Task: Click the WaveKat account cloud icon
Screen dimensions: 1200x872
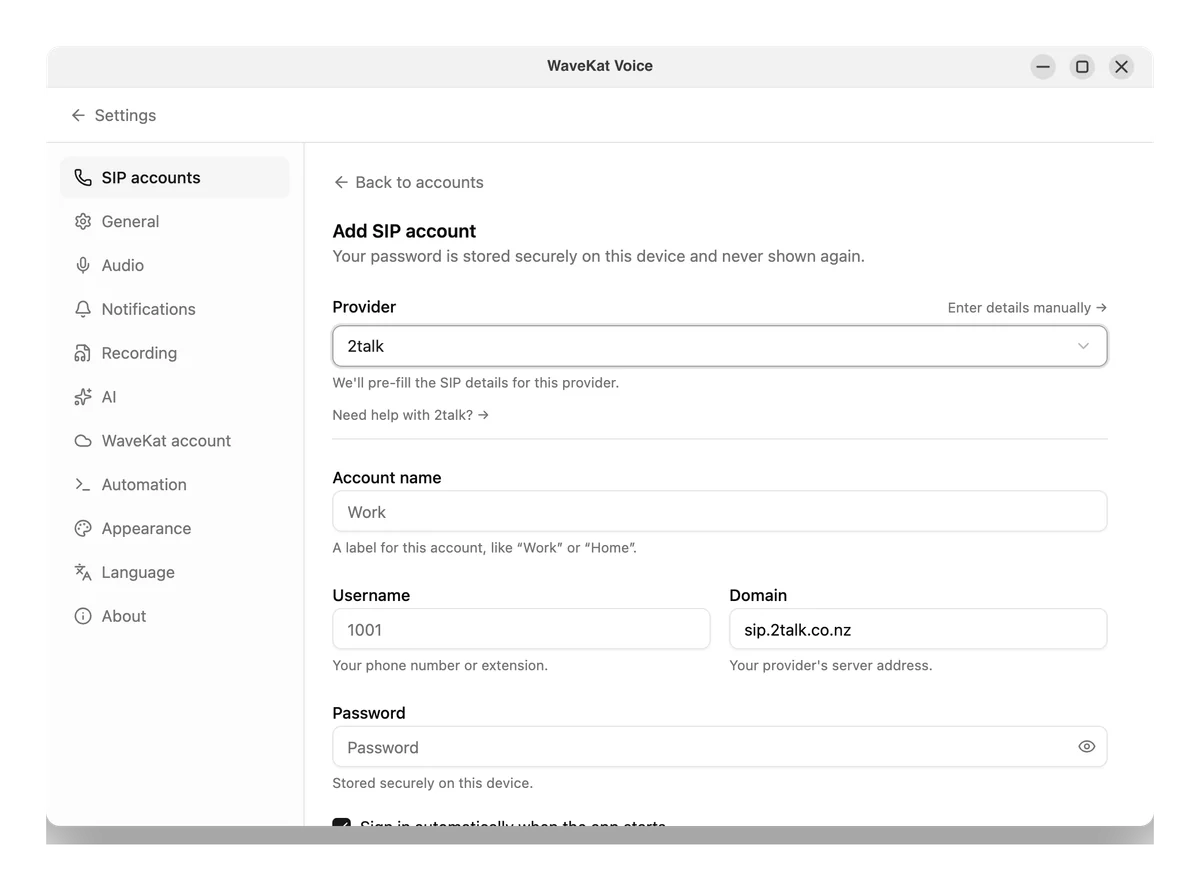Action: 83,441
